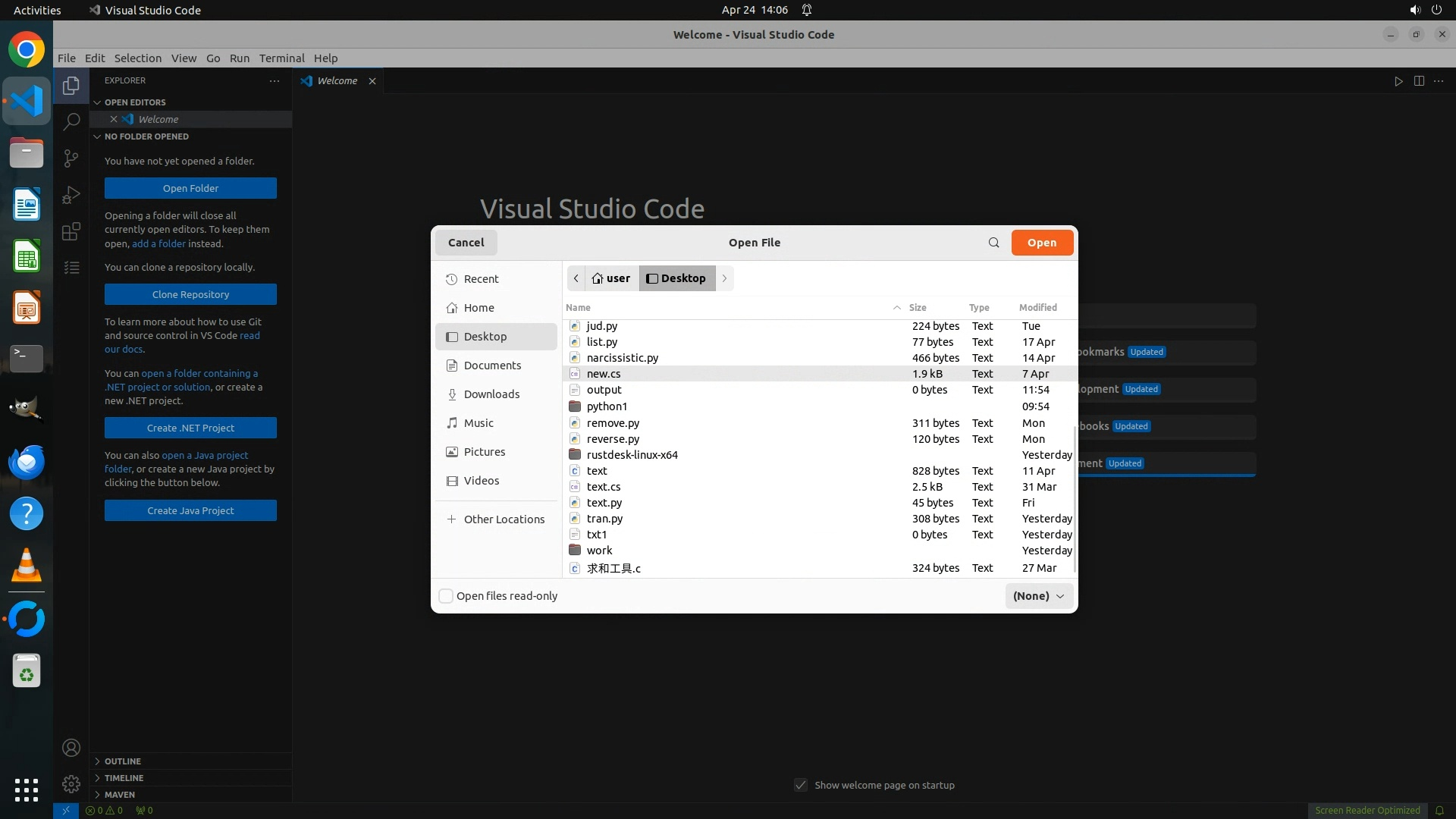Open the Terminal menu
Screen dimensions: 1456x819
[281, 58]
